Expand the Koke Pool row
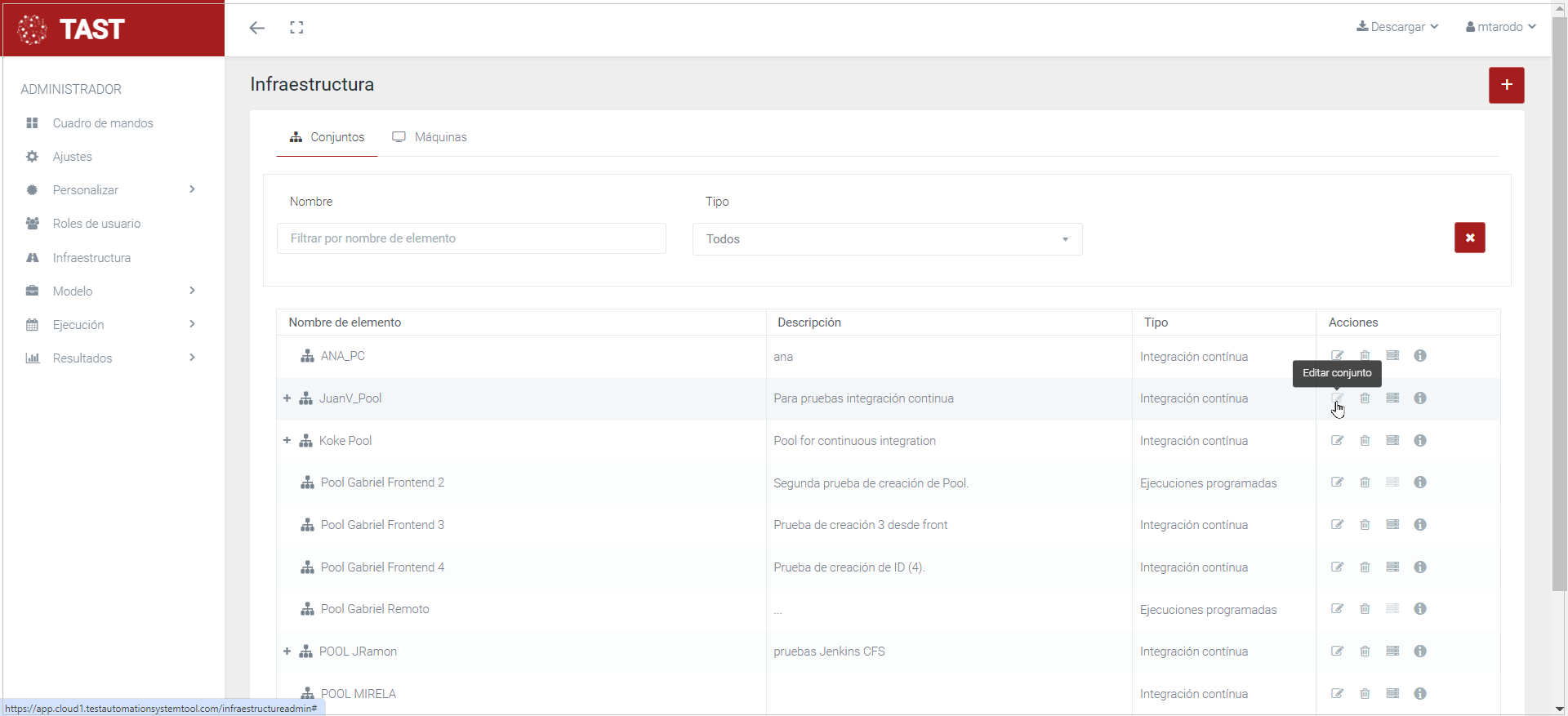Viewport: 1568px width, 716px height. tap(287, 441)
